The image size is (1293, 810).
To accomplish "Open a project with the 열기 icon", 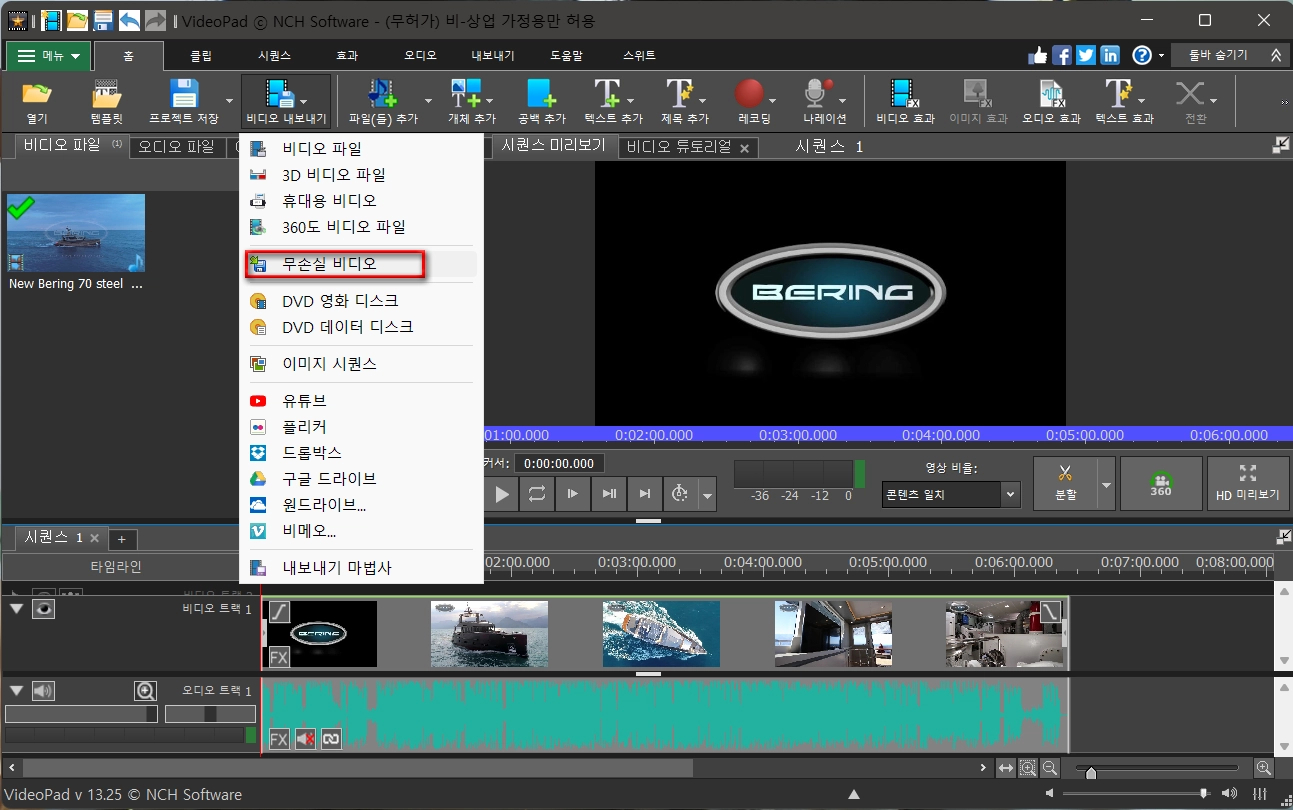I will [x=37, y=102].
